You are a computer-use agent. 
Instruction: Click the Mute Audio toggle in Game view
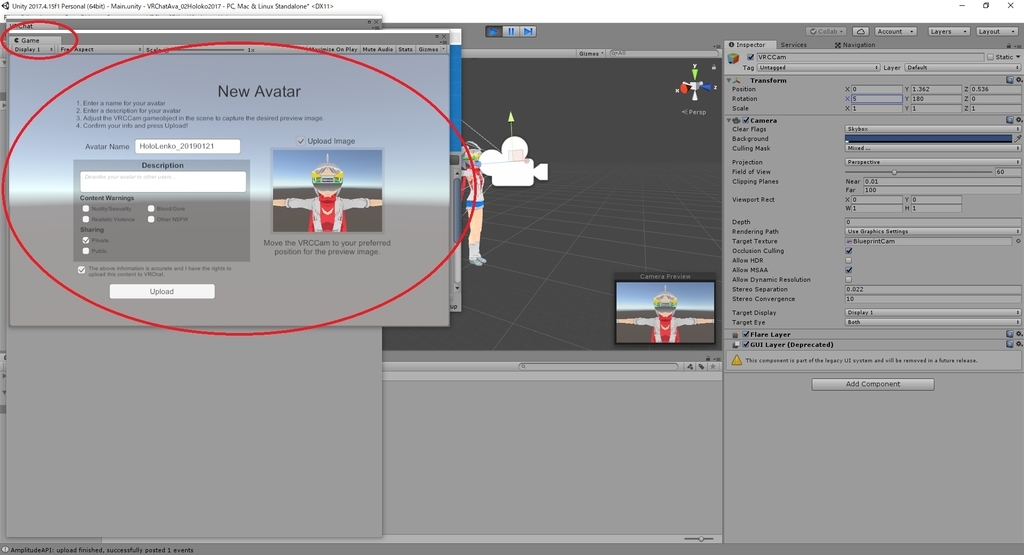377,50
